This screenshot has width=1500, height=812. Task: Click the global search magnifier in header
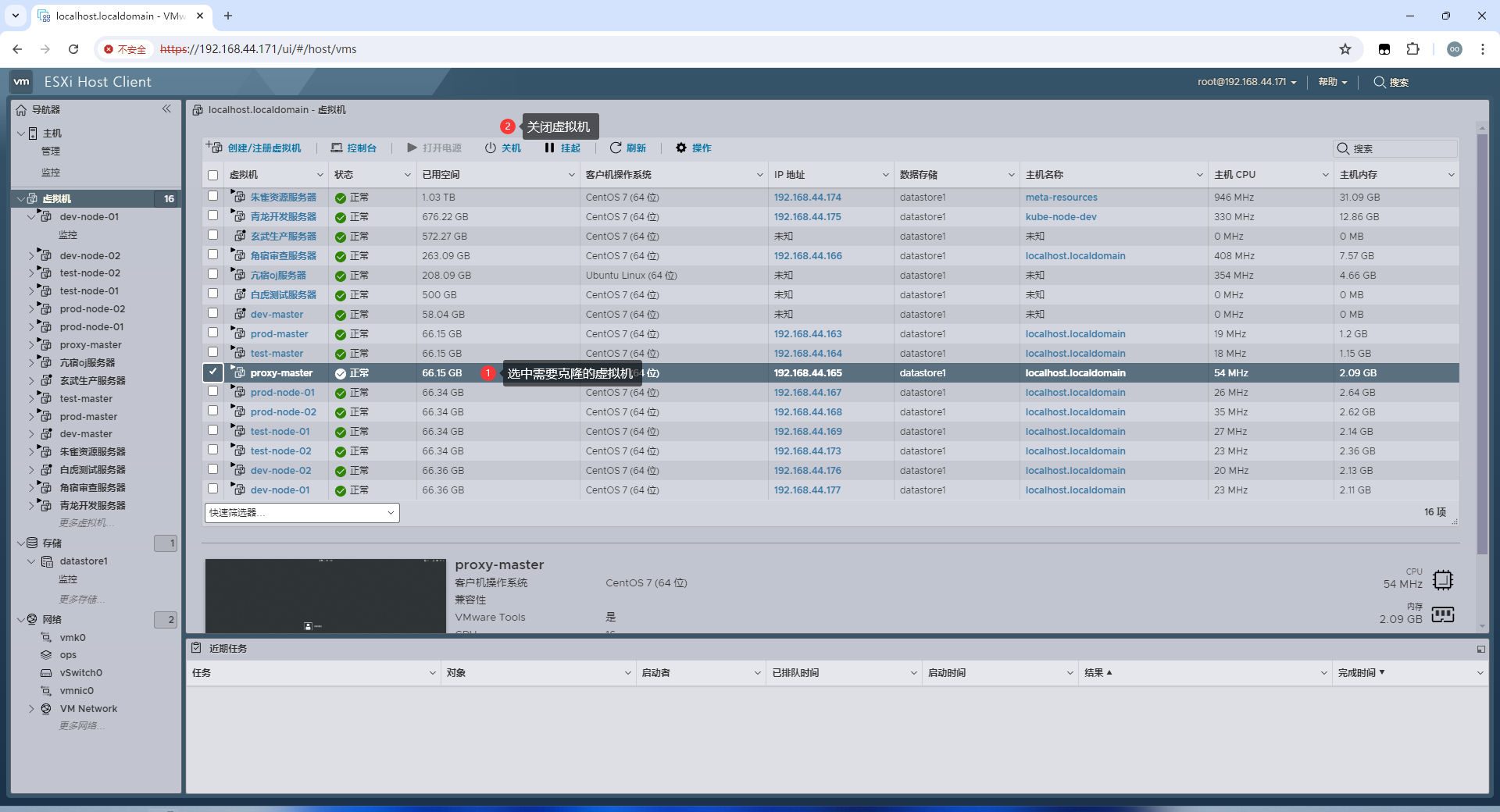click(x=1380, y=82)
